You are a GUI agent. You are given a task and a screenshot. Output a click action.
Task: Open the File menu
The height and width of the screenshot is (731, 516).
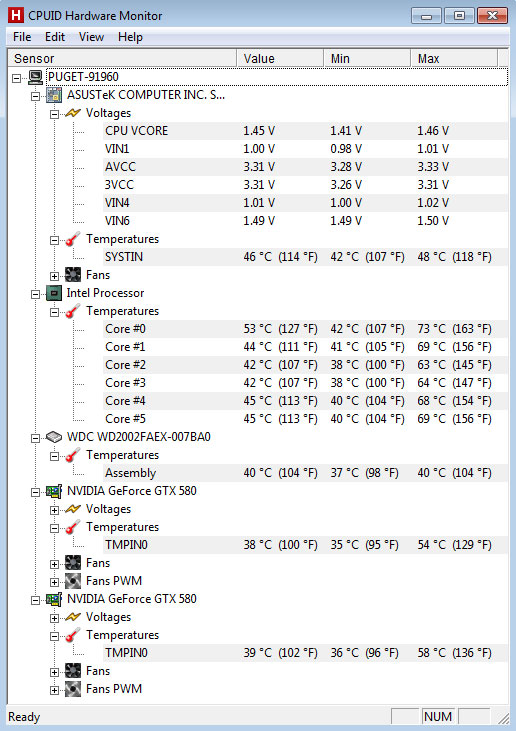coord(22,37)
